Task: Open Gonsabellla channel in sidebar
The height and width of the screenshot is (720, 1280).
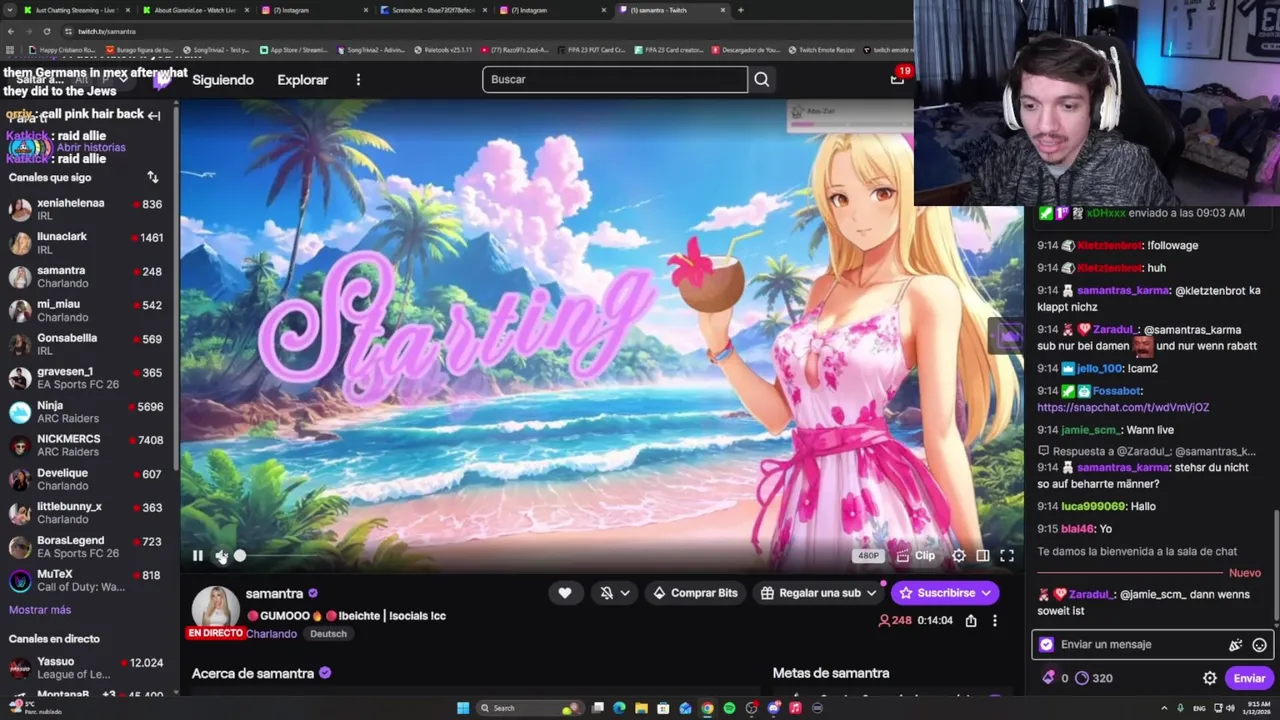Action: 88,345
